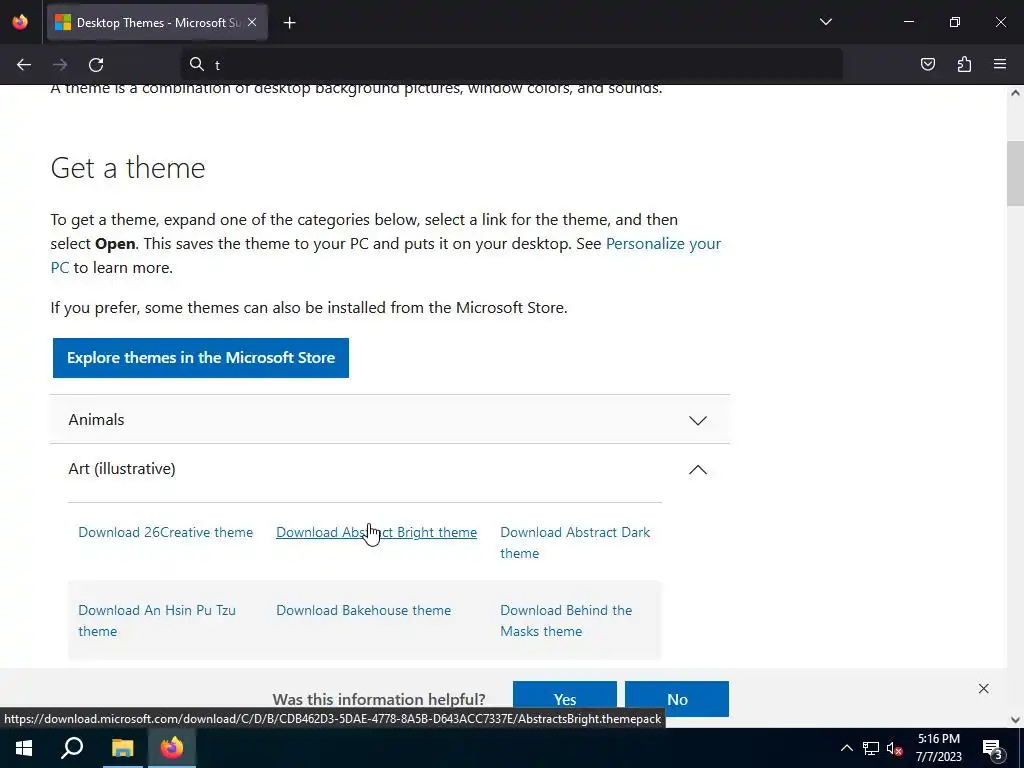Screen dimensions: 1024x768
Task: Focus the address bar input field
Action: (x=512, y=64)
